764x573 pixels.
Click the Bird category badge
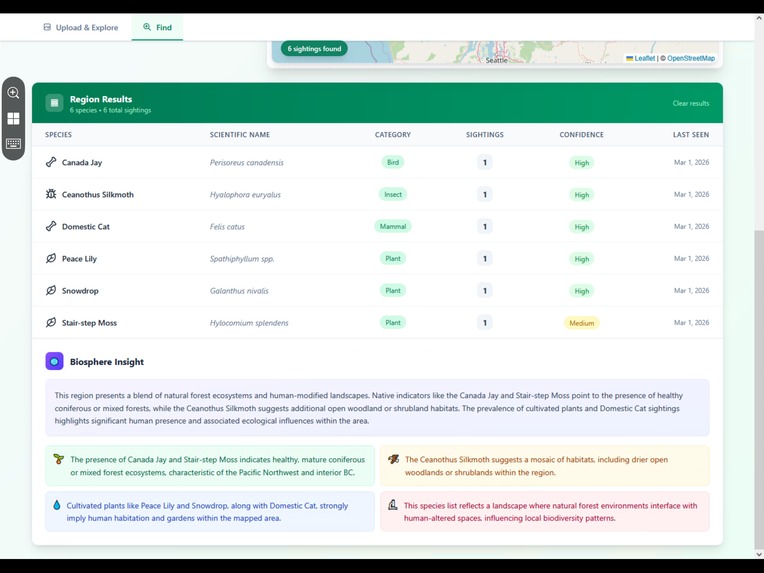(x=393, y=162)
